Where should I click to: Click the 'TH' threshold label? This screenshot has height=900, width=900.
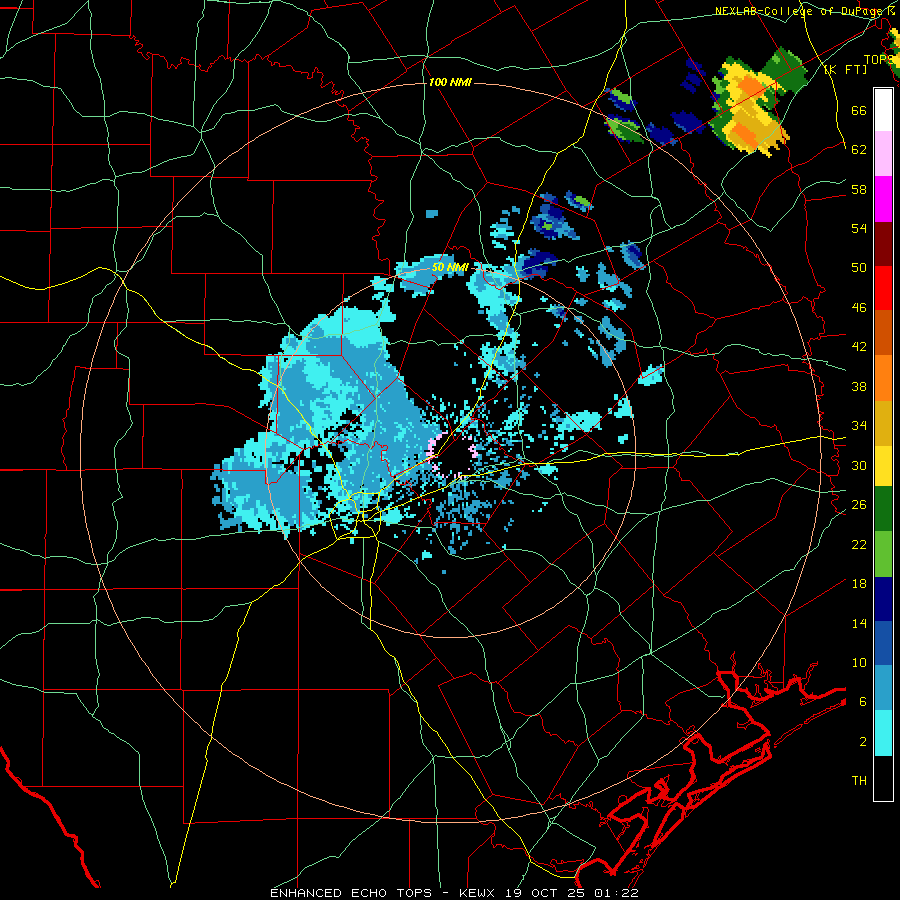coord(859,781)
